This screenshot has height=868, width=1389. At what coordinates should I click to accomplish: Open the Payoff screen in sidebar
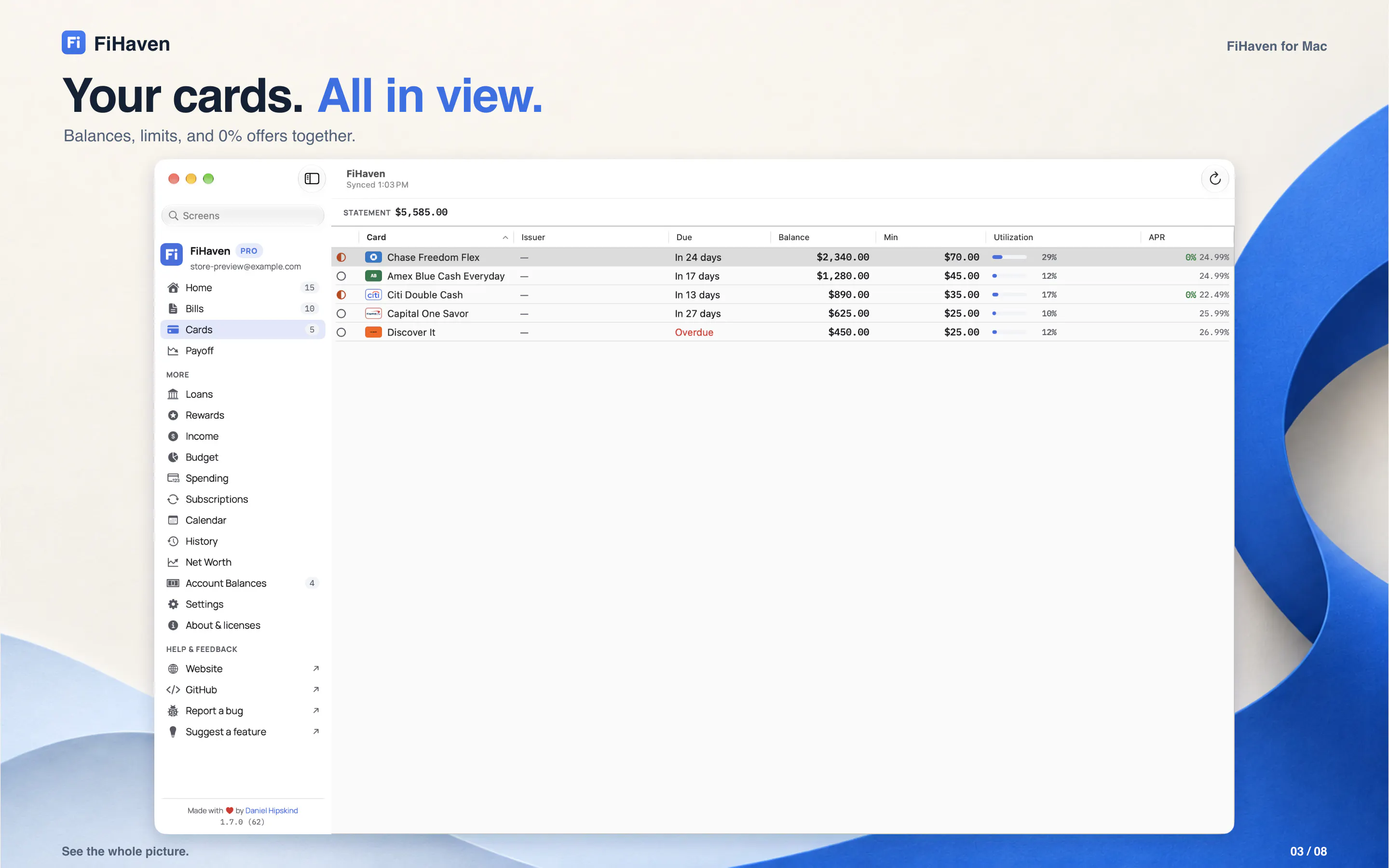[243, 351]
